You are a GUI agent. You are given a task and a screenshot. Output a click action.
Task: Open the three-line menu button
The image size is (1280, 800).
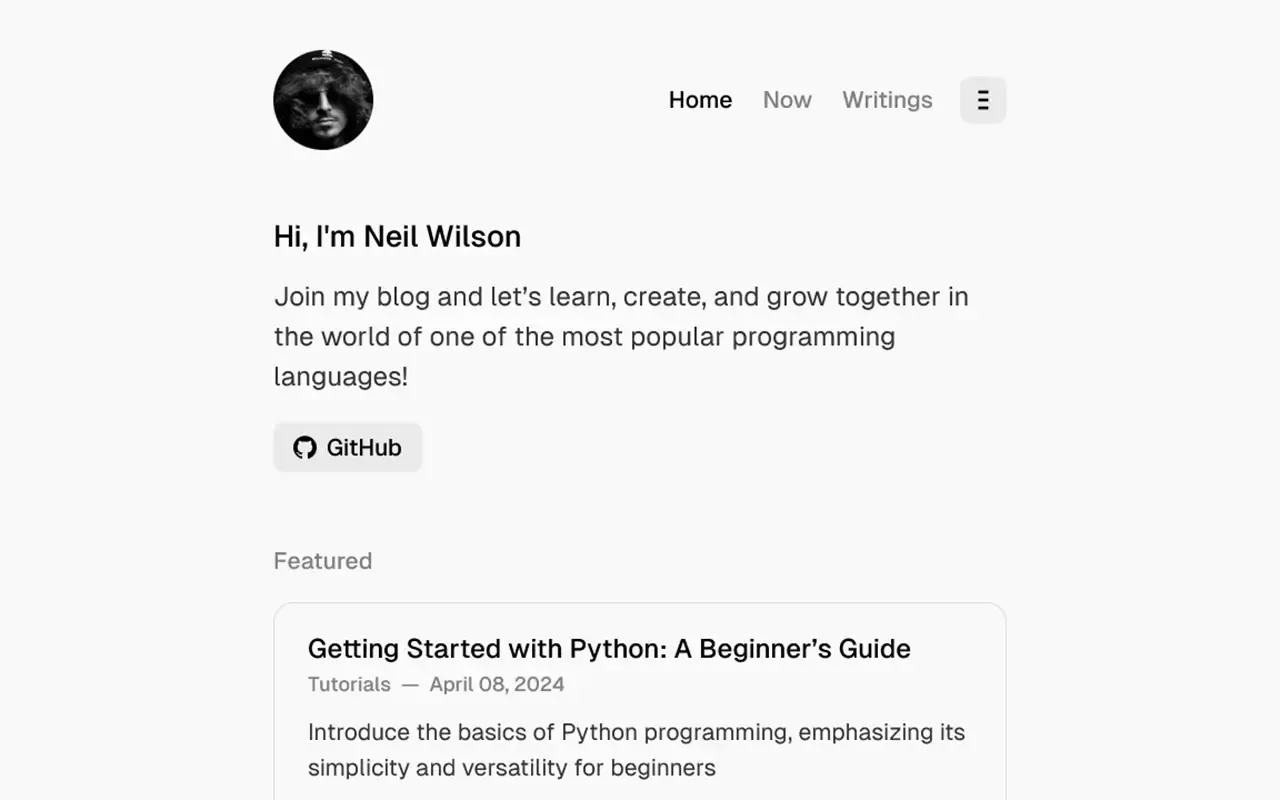983,100
